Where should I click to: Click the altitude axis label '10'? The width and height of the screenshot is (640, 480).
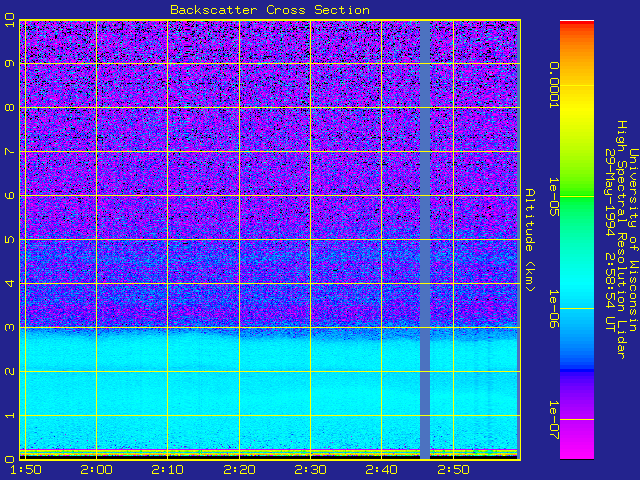point(10,20)
